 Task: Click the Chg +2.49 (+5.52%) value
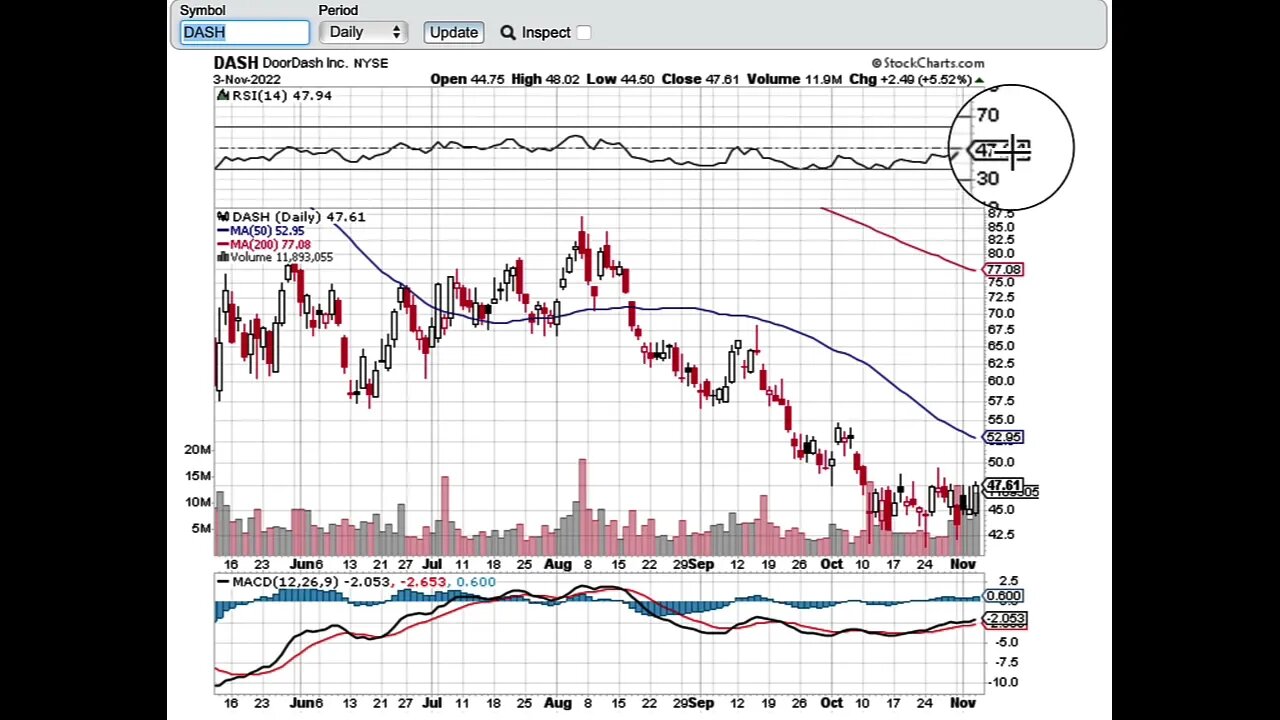(915, 79)
